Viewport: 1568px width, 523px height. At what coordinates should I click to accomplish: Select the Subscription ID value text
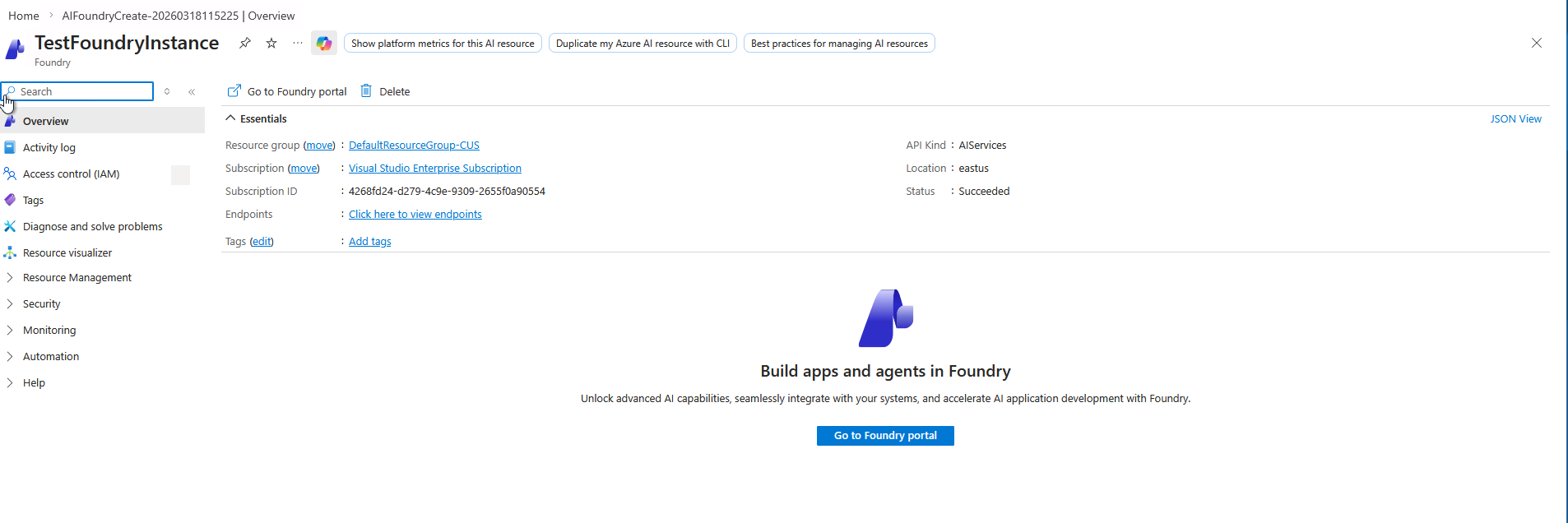[447, 191]
